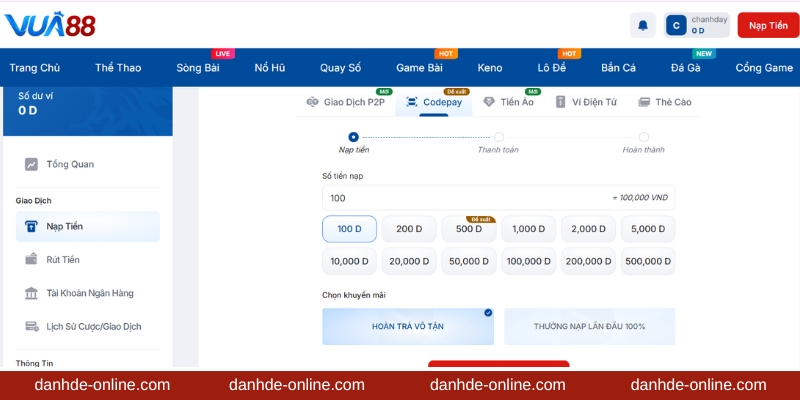
Task: Choose the 500 D recommended amount
Action: pos(468,229)
